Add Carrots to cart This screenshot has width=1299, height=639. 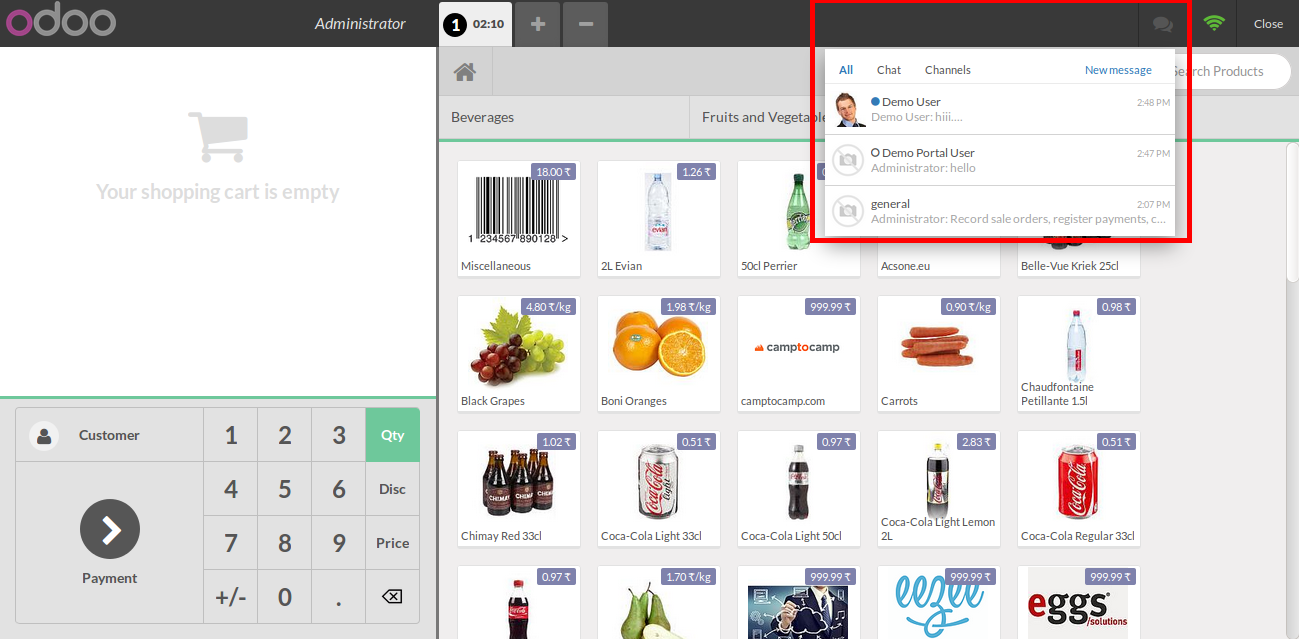pyautogui.click(x=938, y=353)
